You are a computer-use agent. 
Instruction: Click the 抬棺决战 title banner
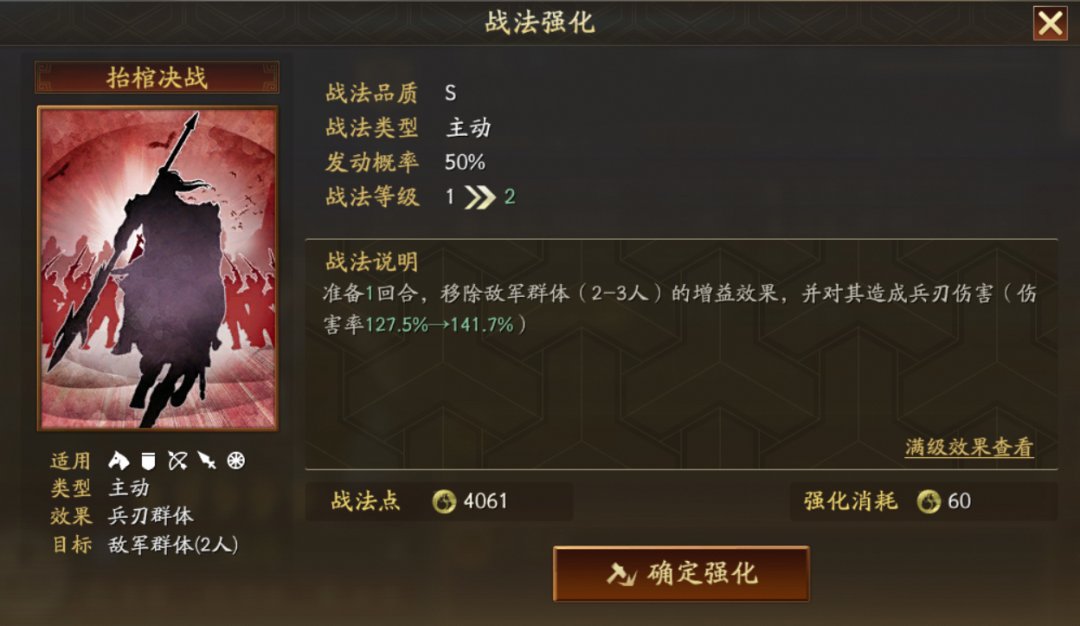(x=157, y=77)
